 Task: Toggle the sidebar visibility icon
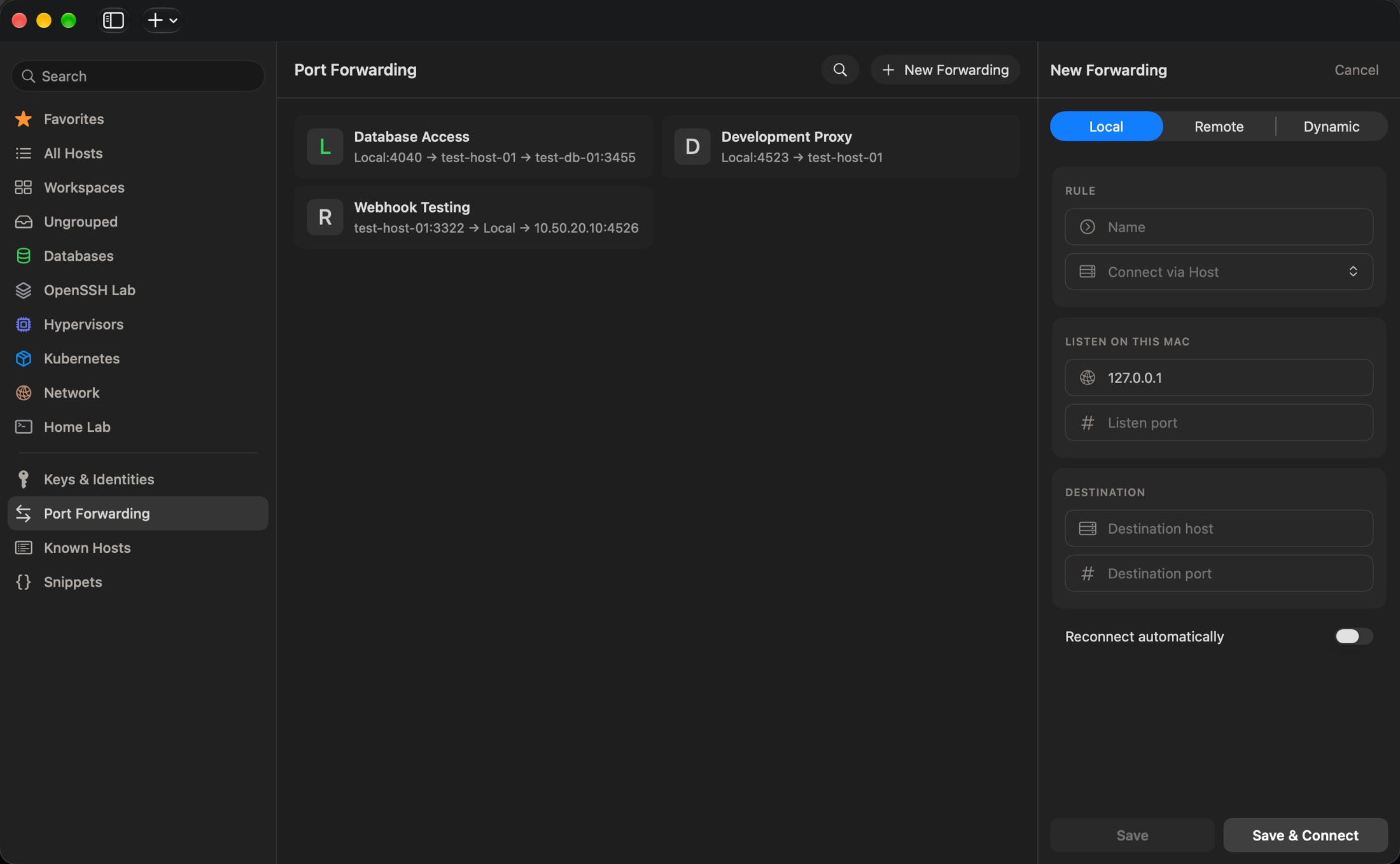pyautogui.click(x=113, y=20)
